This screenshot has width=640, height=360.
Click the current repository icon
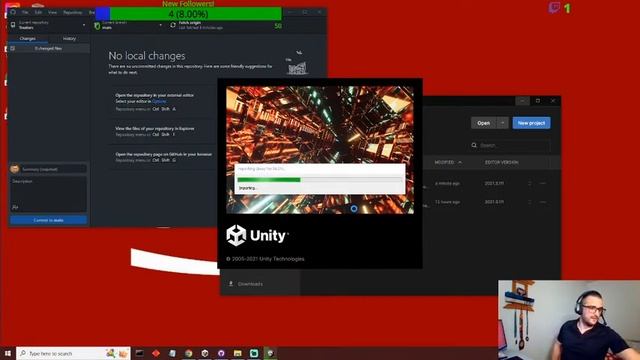tap(13, 25)
